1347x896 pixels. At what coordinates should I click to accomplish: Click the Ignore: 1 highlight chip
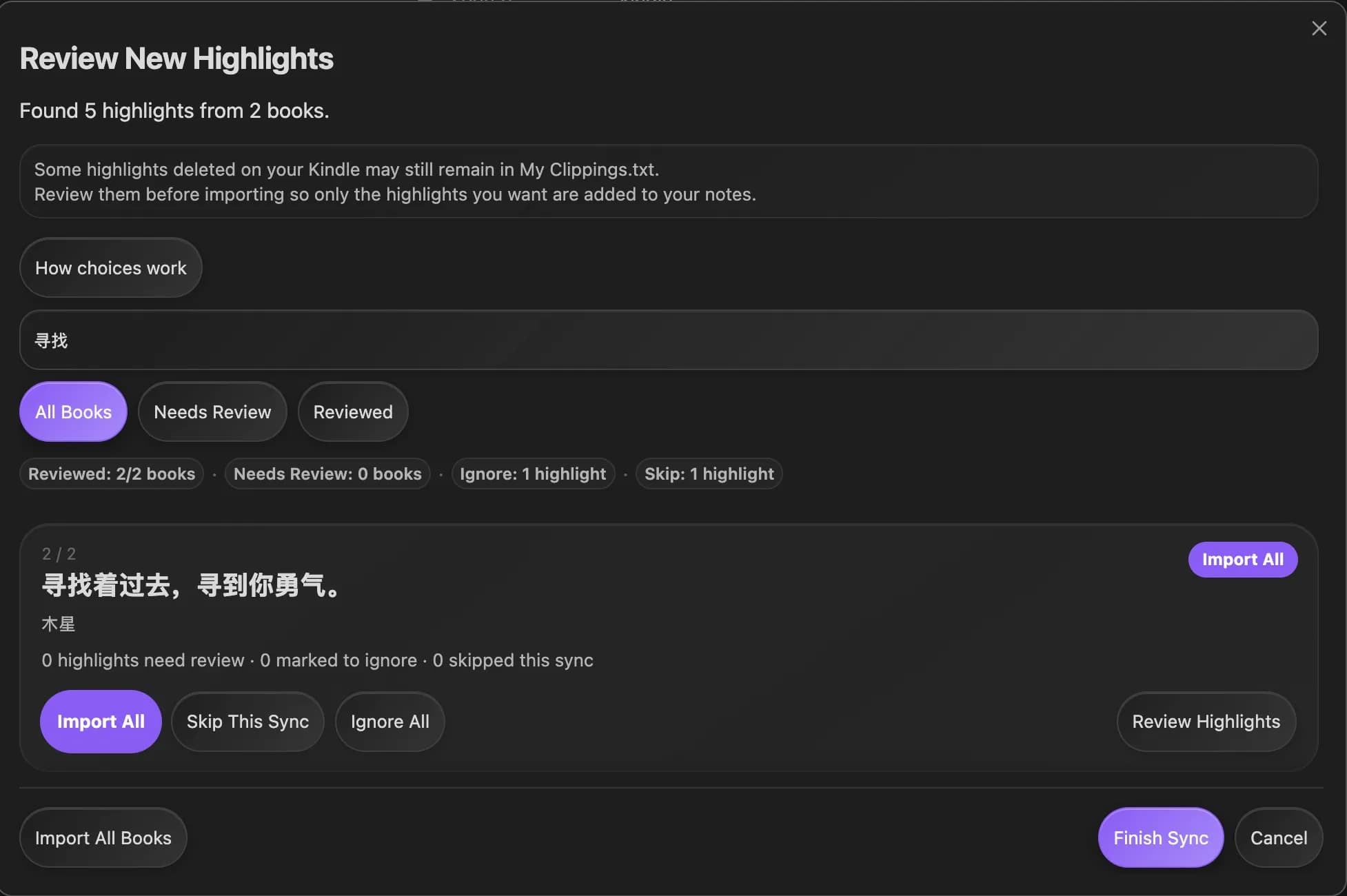pos(533,474)
